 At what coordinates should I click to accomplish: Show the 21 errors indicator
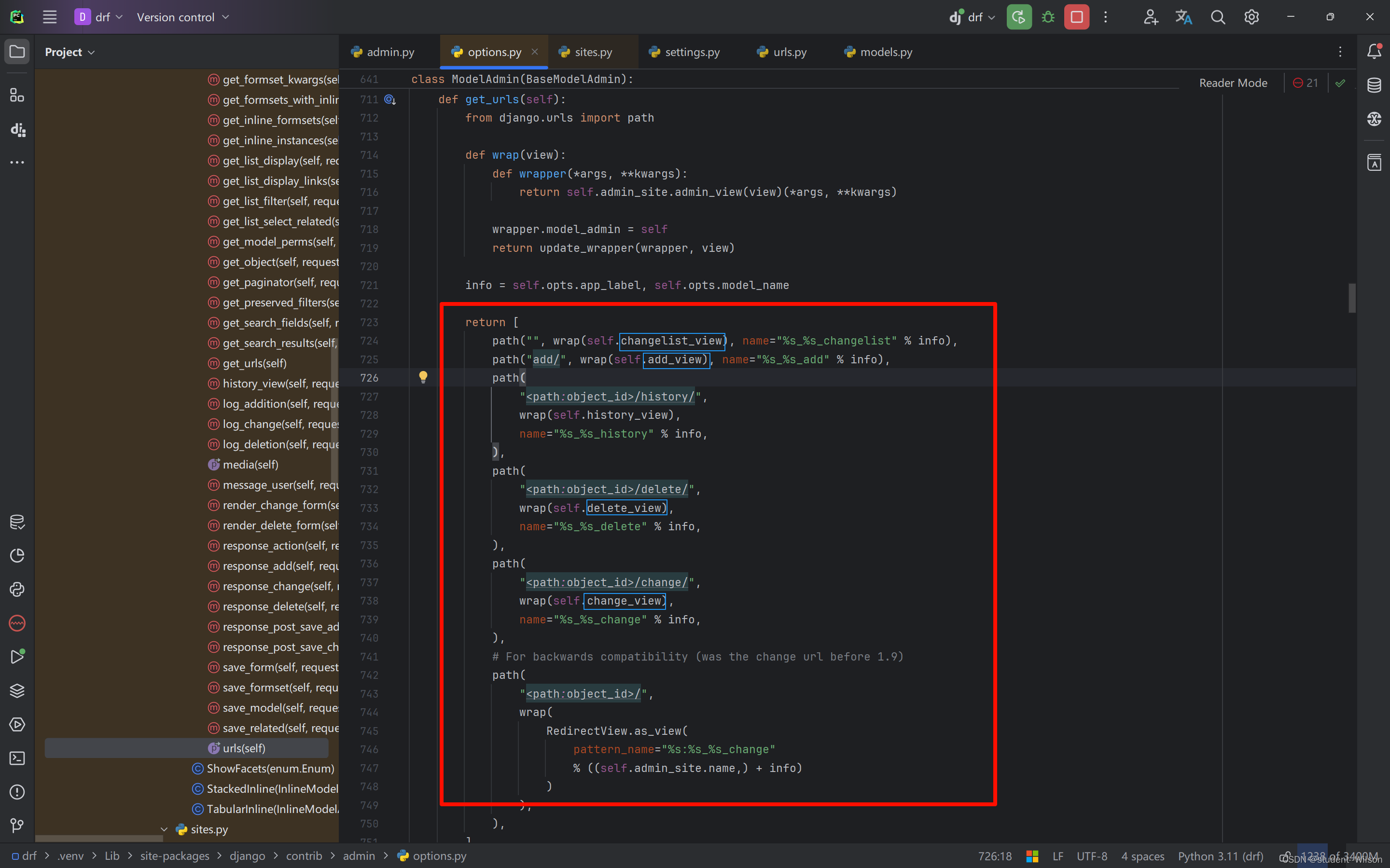(x=1306, y=83)
